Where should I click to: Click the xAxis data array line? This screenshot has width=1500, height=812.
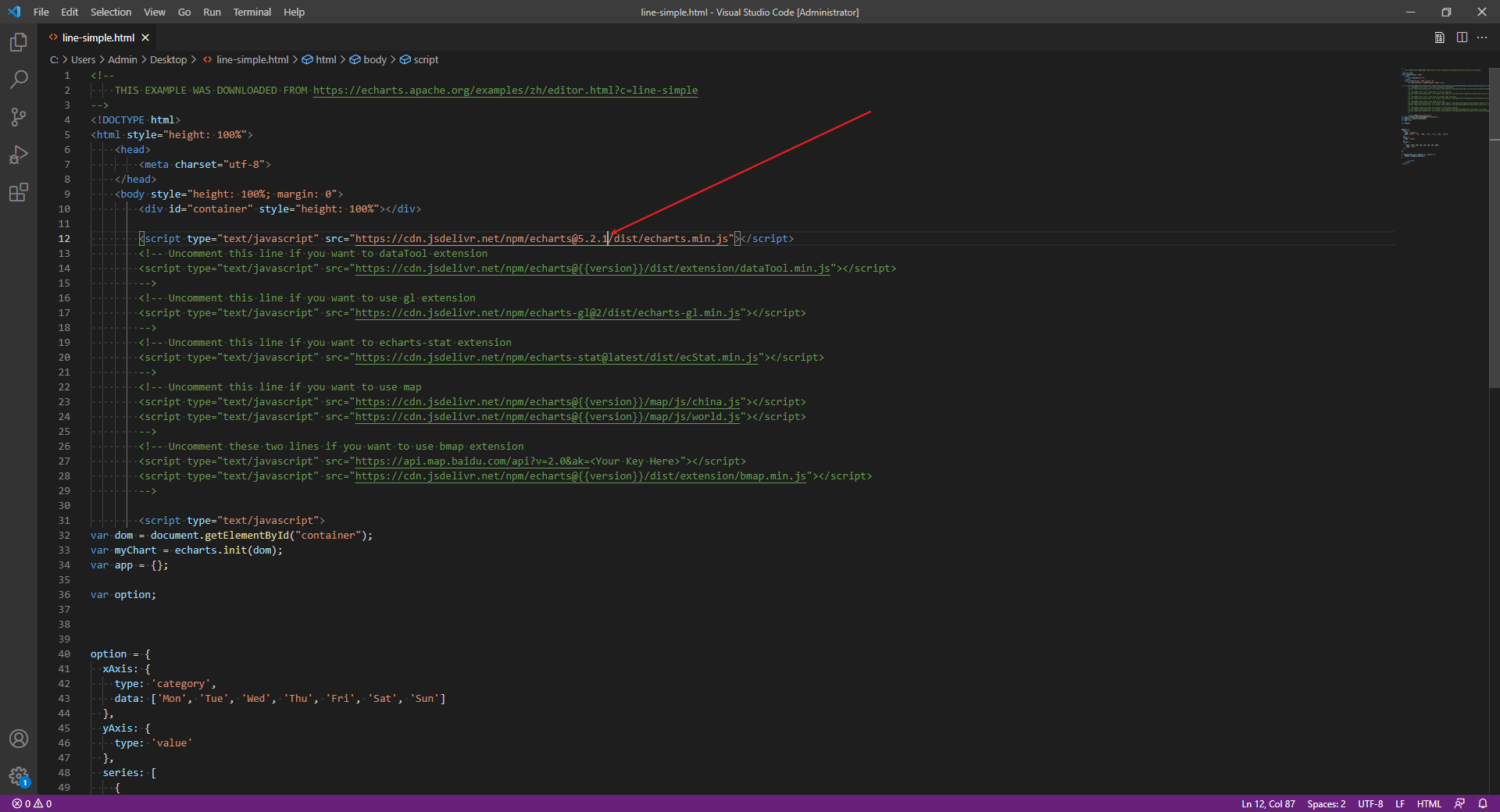280,699
